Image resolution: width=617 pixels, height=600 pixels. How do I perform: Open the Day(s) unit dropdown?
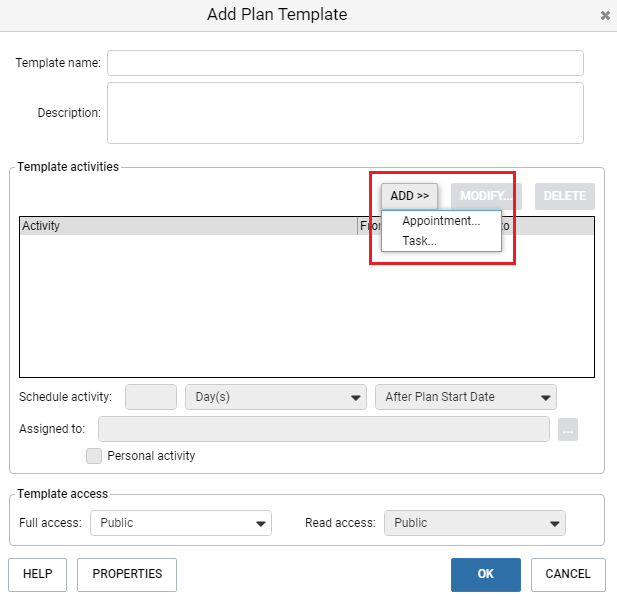[x=276, y=397]
